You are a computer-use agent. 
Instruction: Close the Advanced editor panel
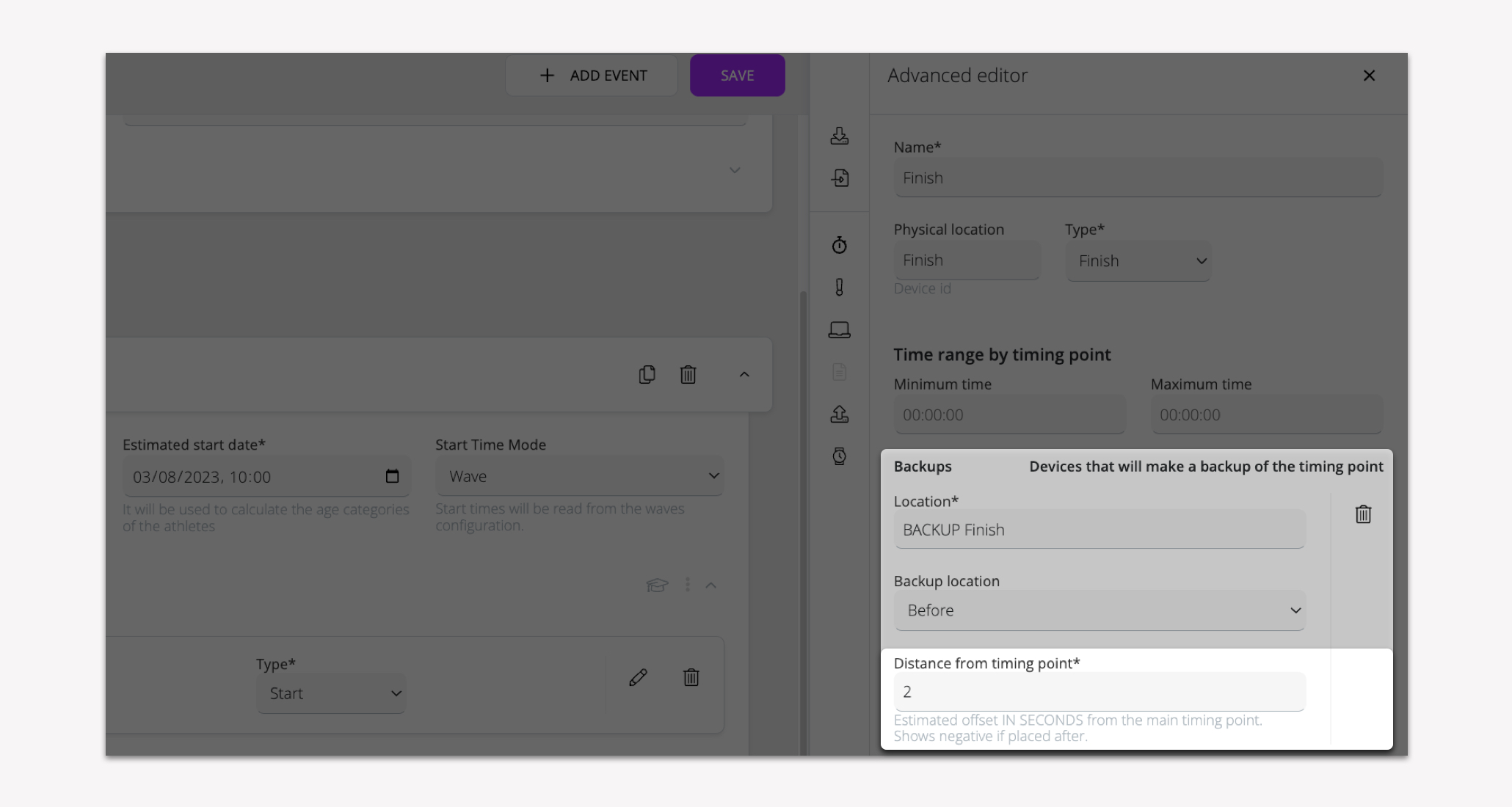(x=1369, y=76)
